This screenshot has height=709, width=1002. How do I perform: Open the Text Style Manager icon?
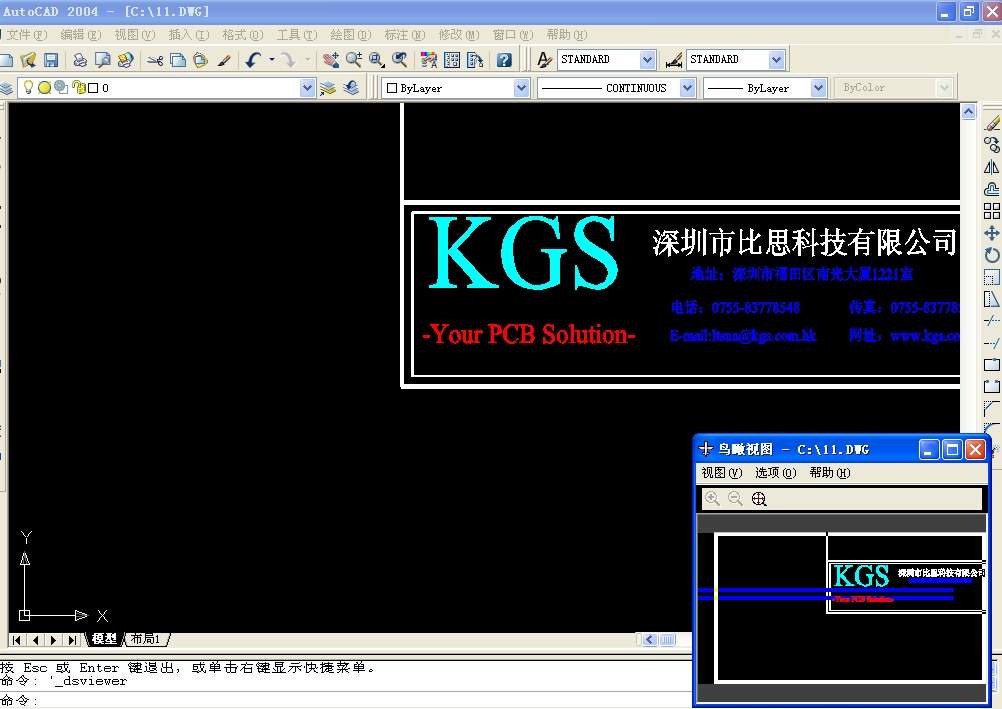click(544, 60)
